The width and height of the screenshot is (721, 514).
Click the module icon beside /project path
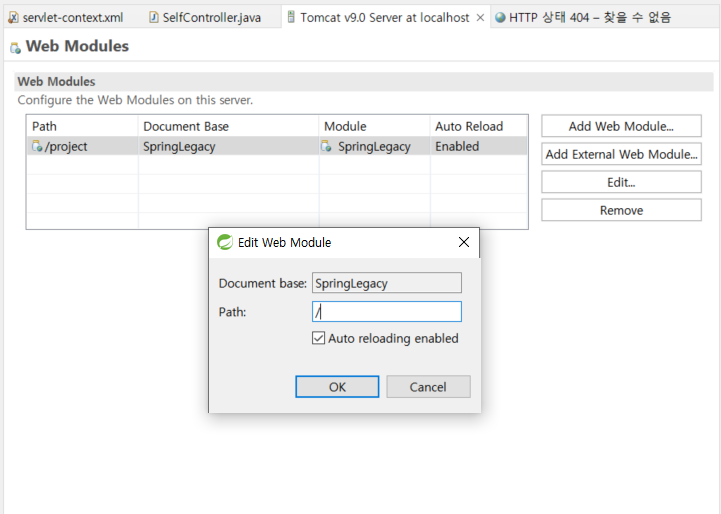37,146
